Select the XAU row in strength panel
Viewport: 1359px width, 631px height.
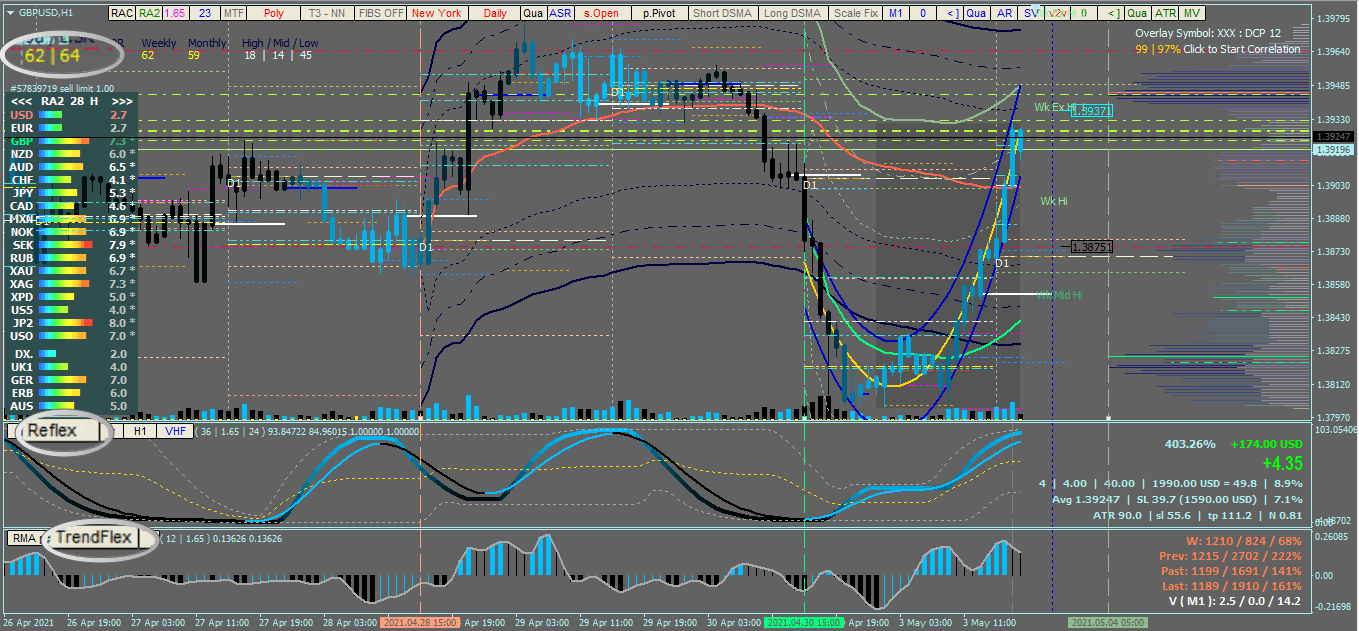coord(71,271)
